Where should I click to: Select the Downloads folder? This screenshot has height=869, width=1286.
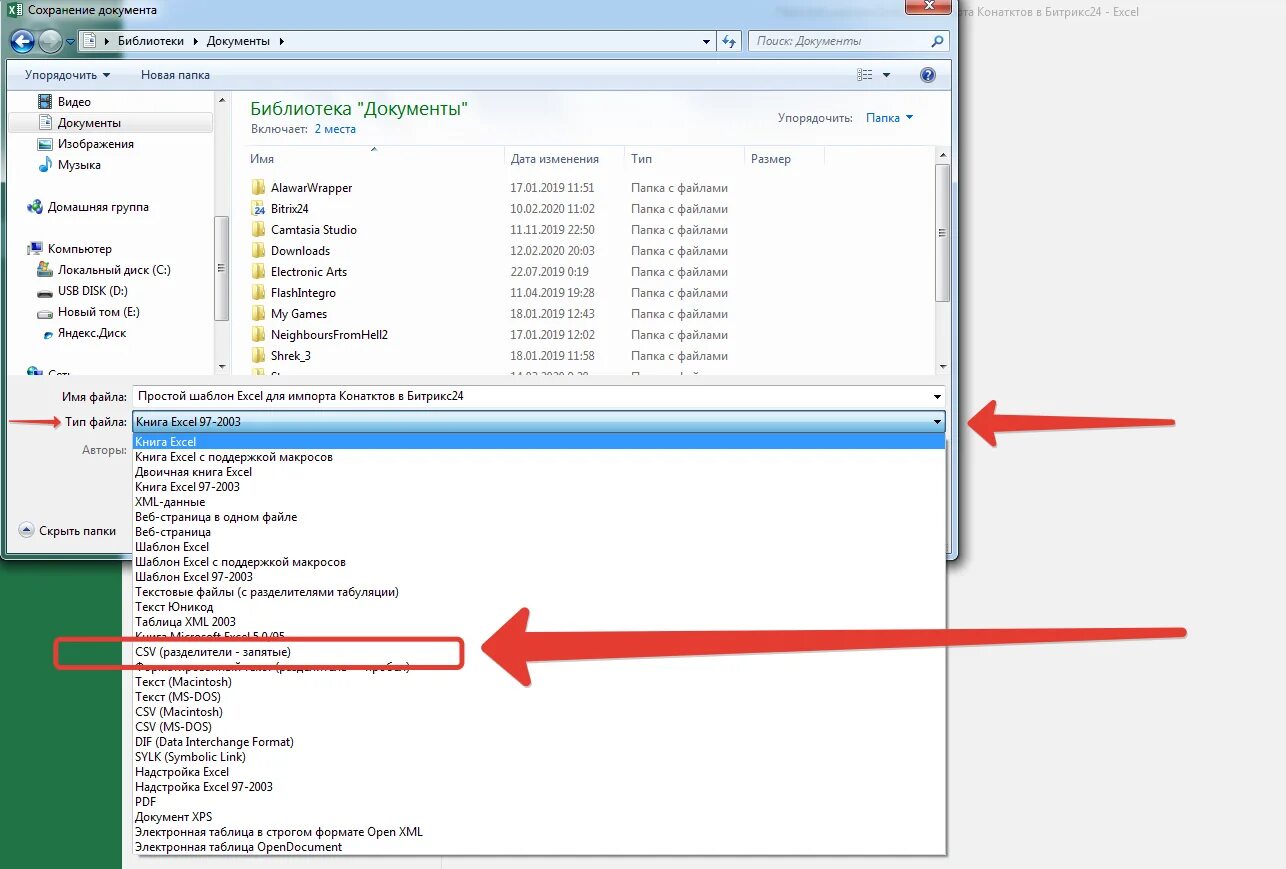[300, 251]
